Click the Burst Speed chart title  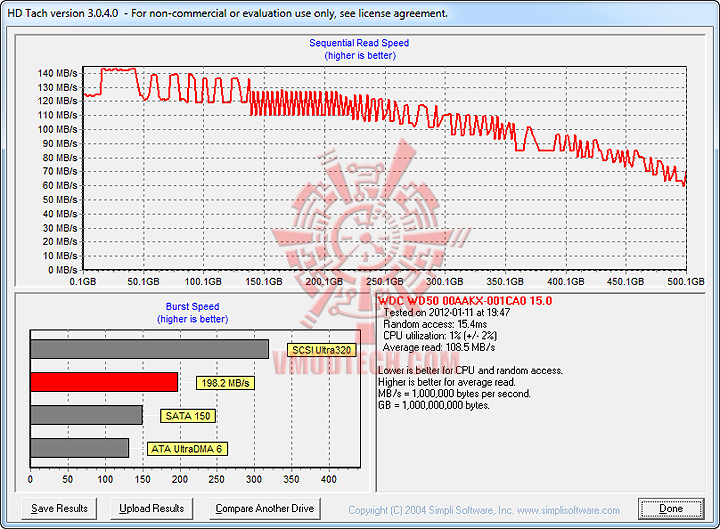click(192, 306)
